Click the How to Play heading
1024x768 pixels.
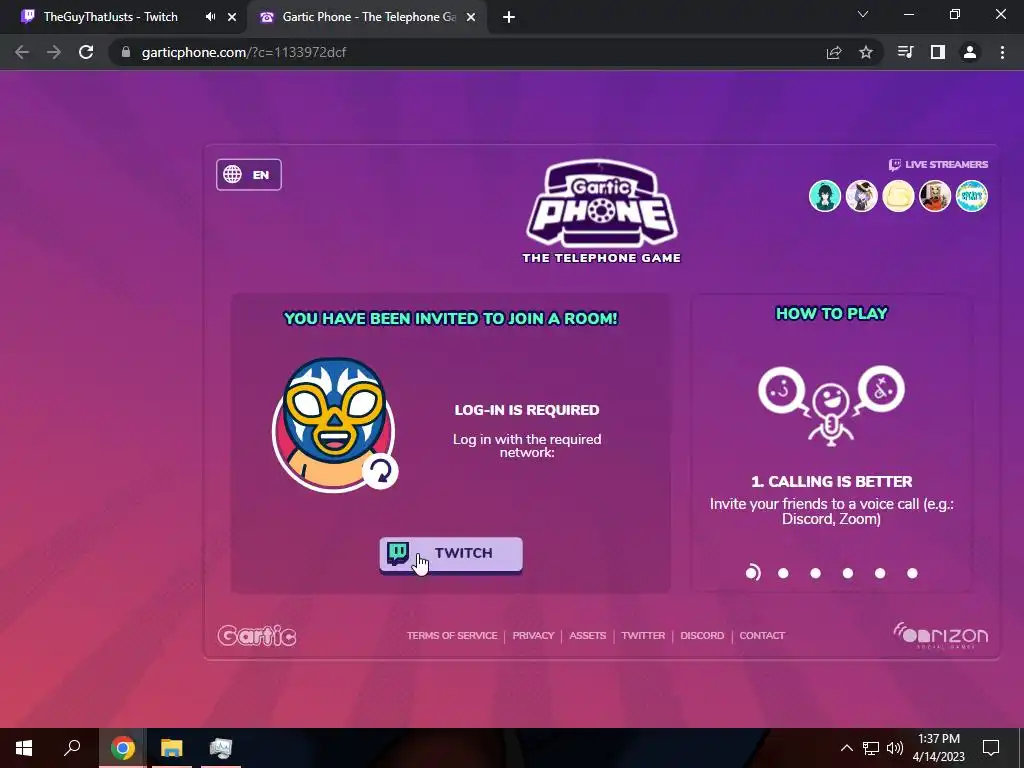tap(831, 313)
